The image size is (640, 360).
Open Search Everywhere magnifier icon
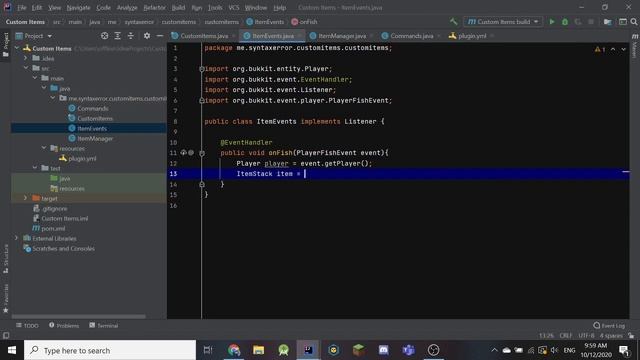pos(634,22)
